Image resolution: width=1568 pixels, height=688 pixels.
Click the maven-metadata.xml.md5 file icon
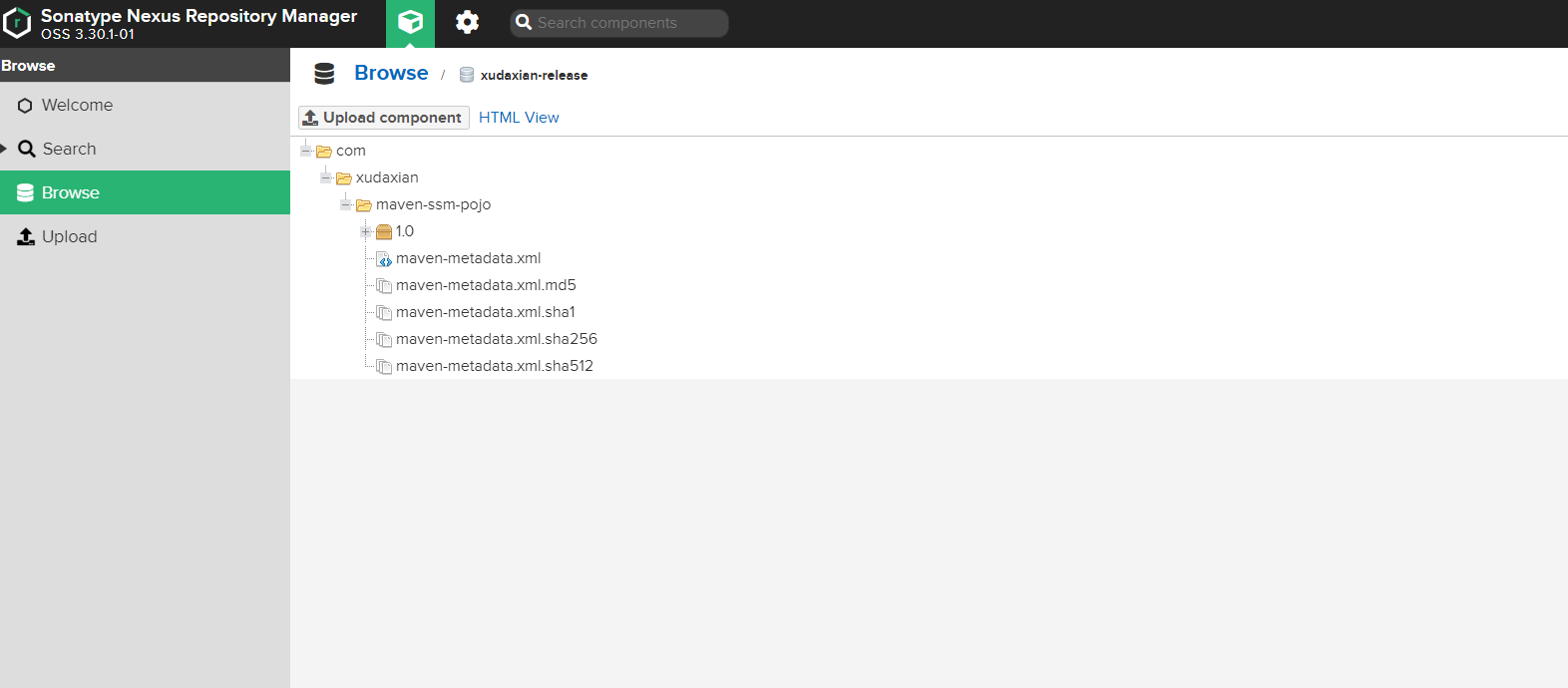pos(384,286)
